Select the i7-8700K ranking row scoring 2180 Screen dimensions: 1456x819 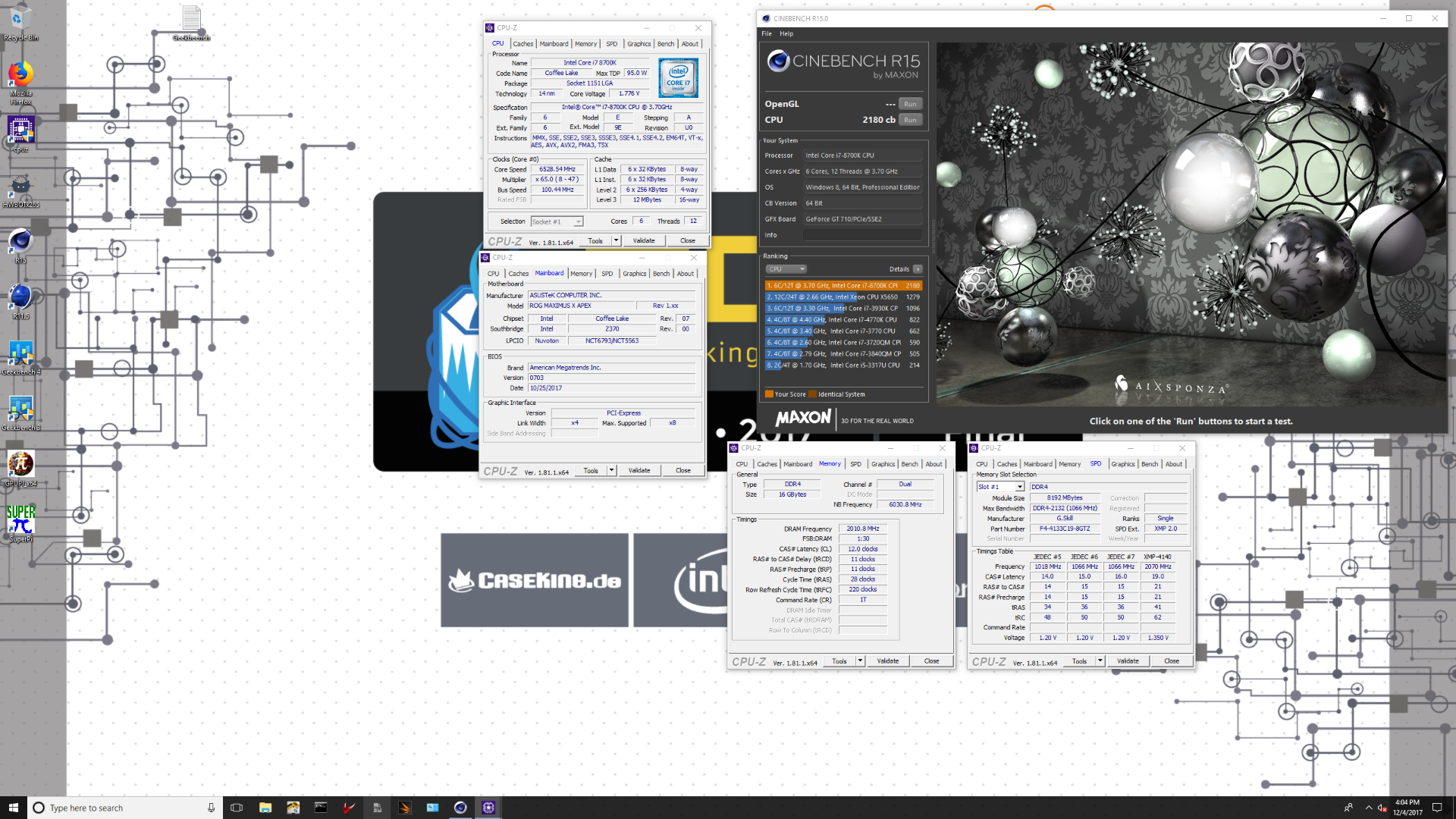(x=843, y=286)
